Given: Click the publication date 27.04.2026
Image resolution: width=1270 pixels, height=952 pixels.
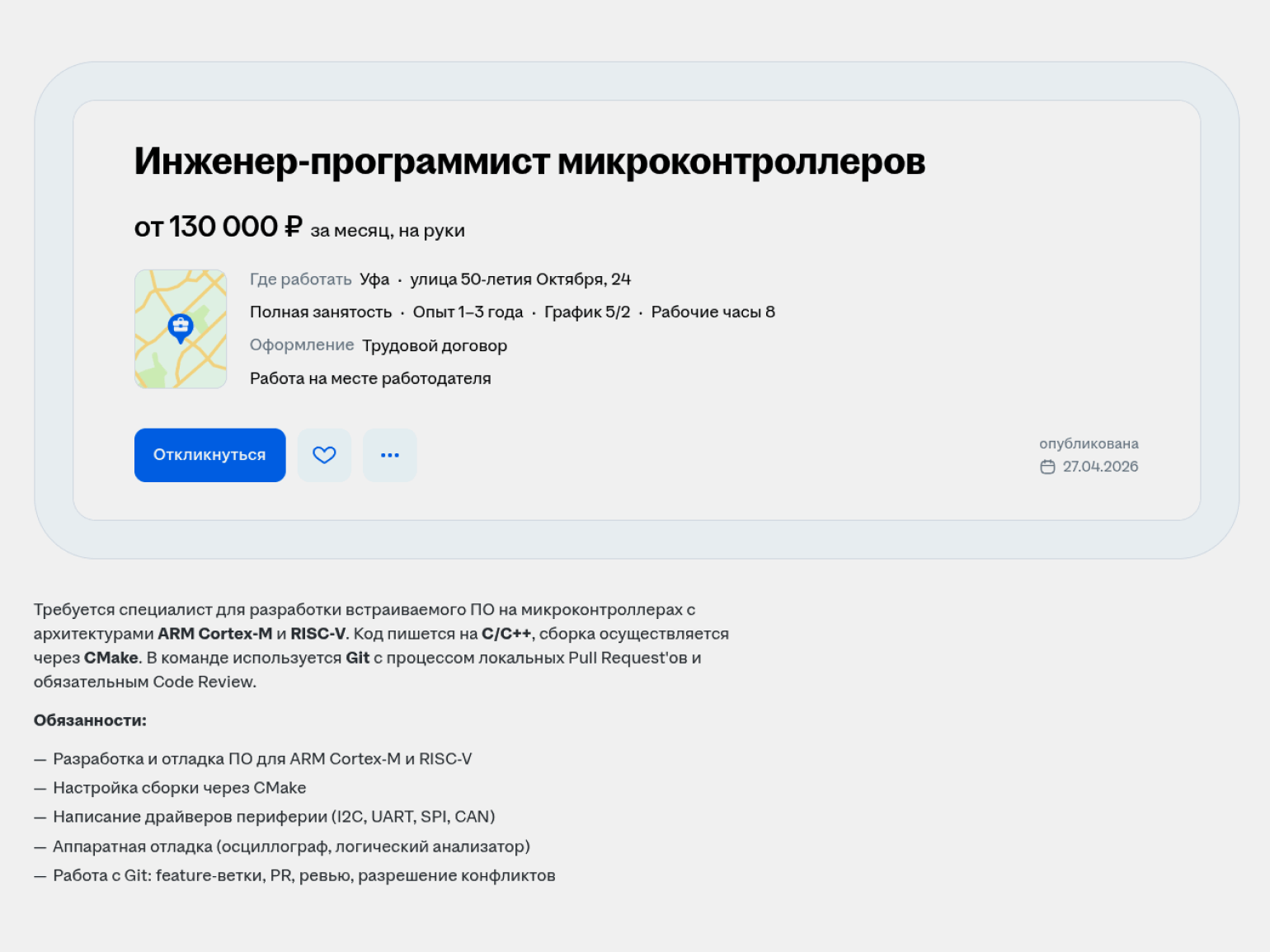Looking at the screenshot, I should pos(1100,467).
